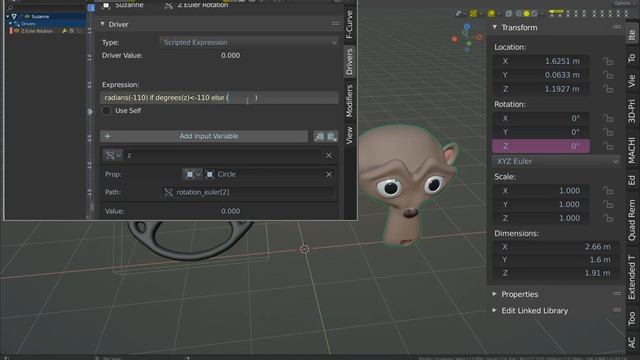Collapse the Drivers tree entry
This screenshot has height=360, width=640.
coord(11,24)
